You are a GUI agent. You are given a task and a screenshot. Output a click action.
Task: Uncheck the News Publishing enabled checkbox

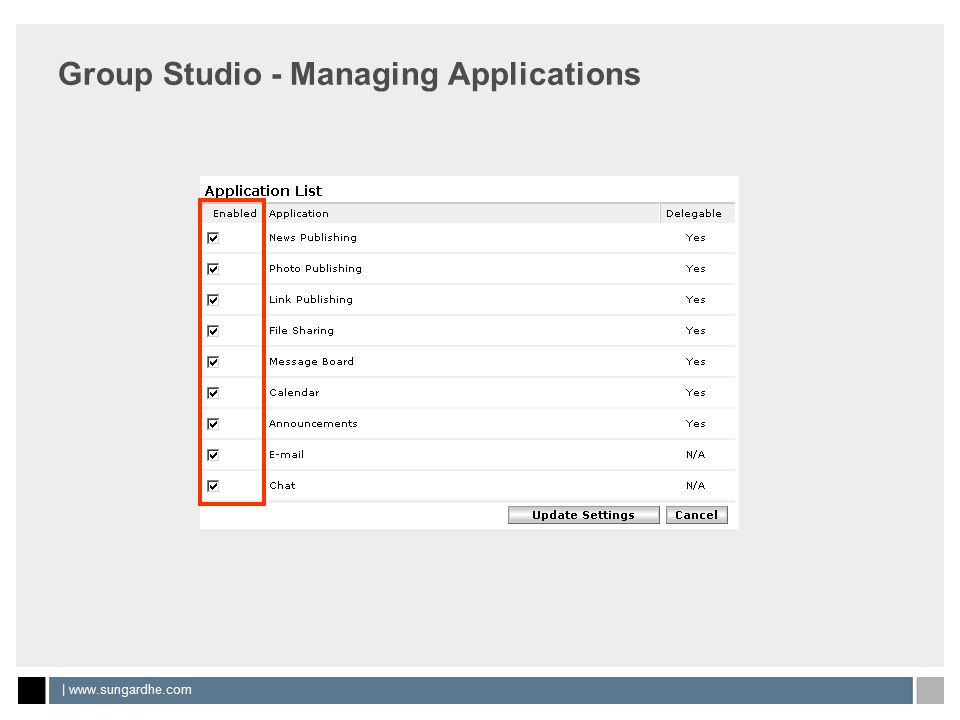coord(213,238)
